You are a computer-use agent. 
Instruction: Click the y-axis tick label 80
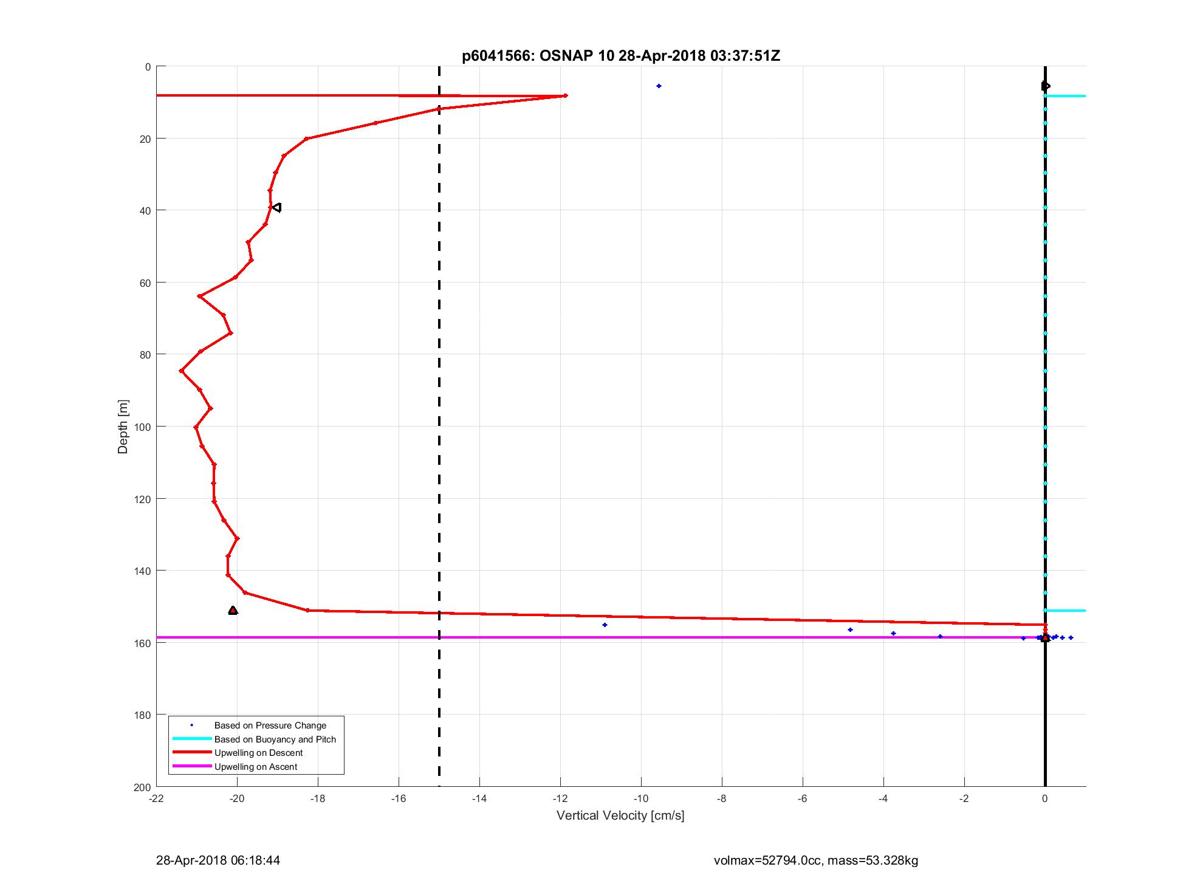pos(145,355)
